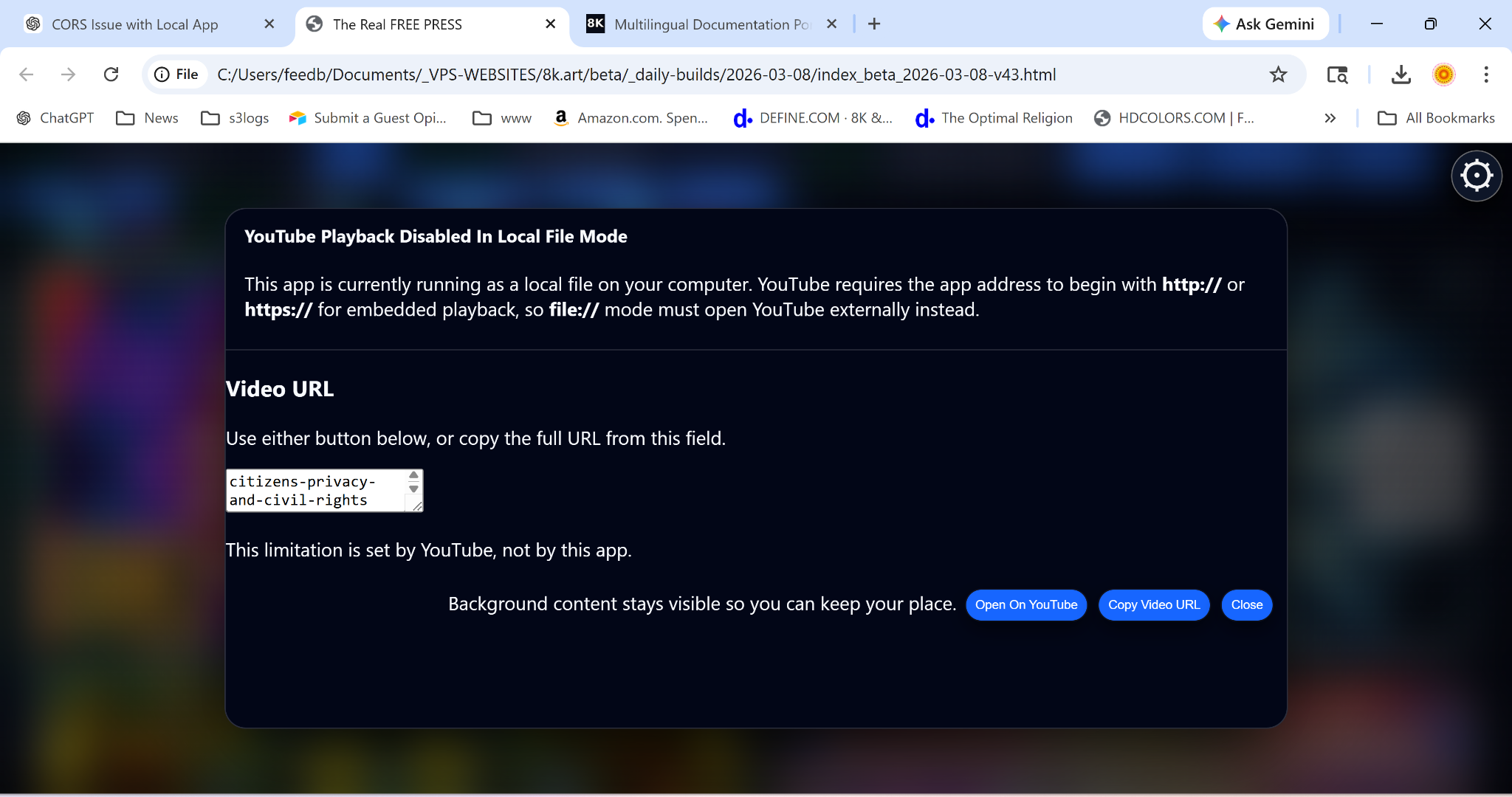Viewport: 1512px width, 797px height.
Task: Click the browser back arrow
Action: point(27,75)
